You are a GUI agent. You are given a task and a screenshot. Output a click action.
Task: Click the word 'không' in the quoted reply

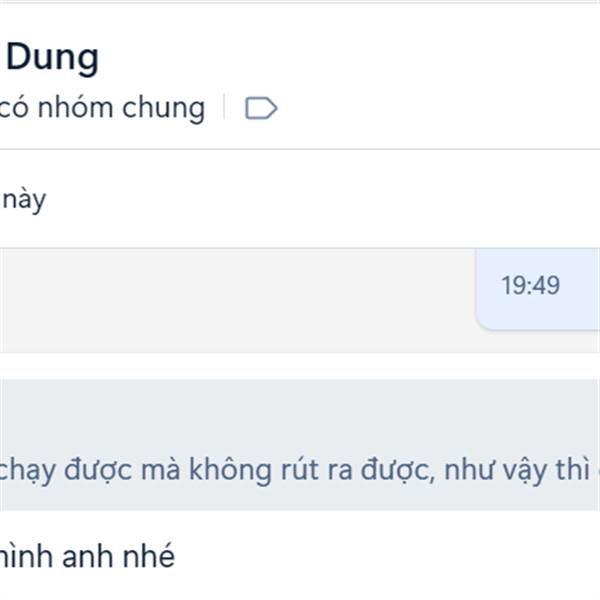coord(231,469)
